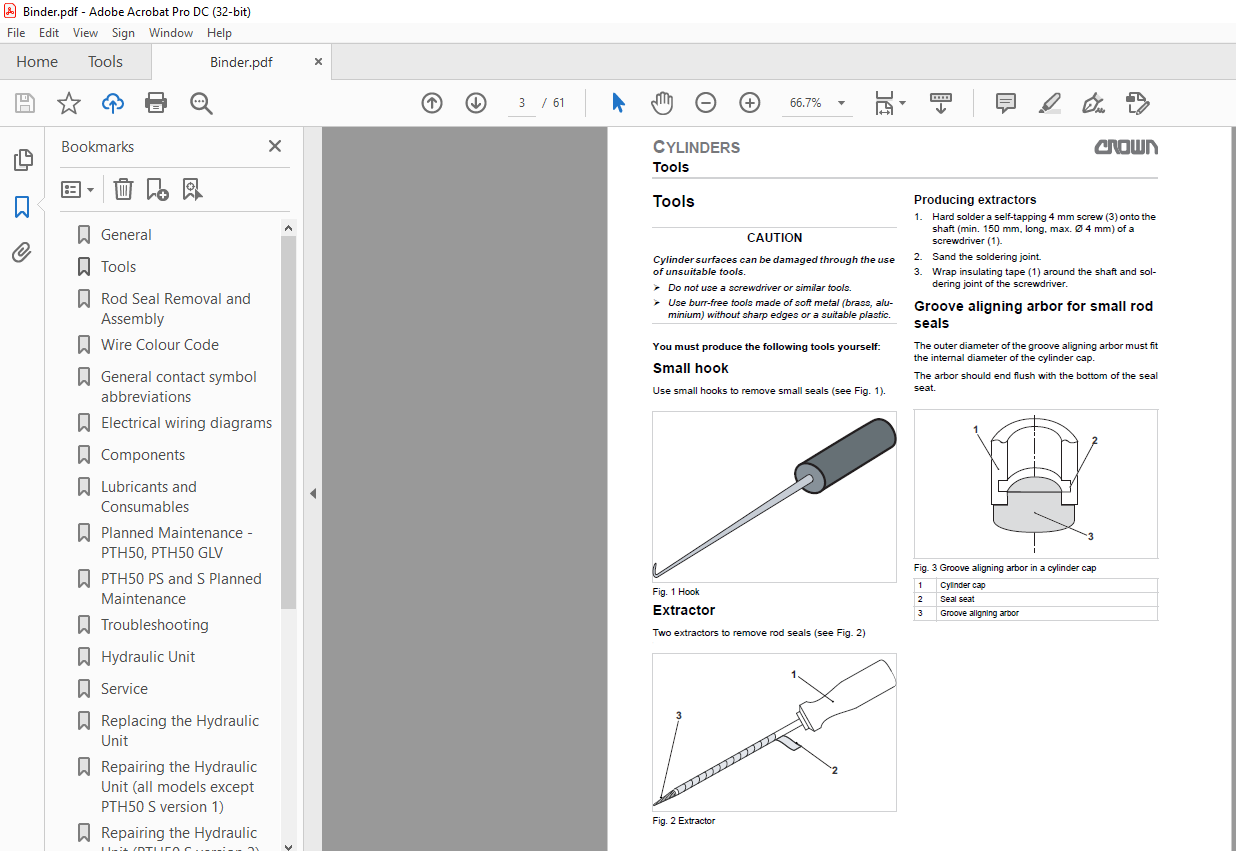Open the Edit menu
The image size is (1236, 851).
pyautogui.click(x=49, y=33)
